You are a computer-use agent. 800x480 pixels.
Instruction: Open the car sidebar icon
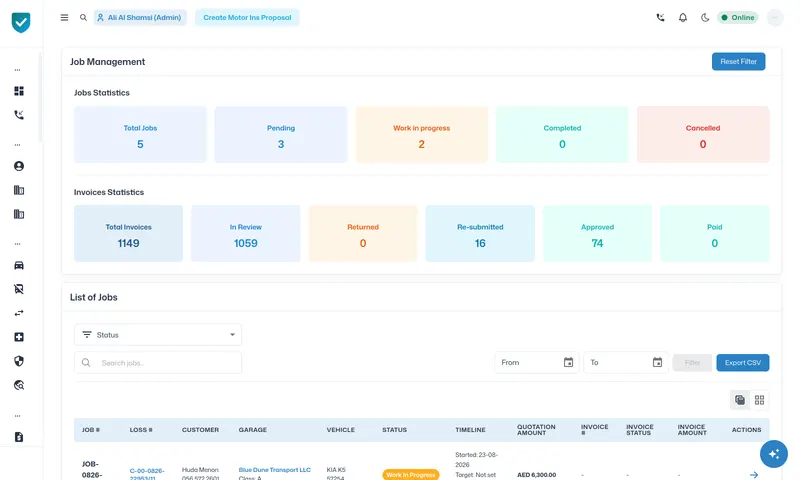(x=19, y=265)
